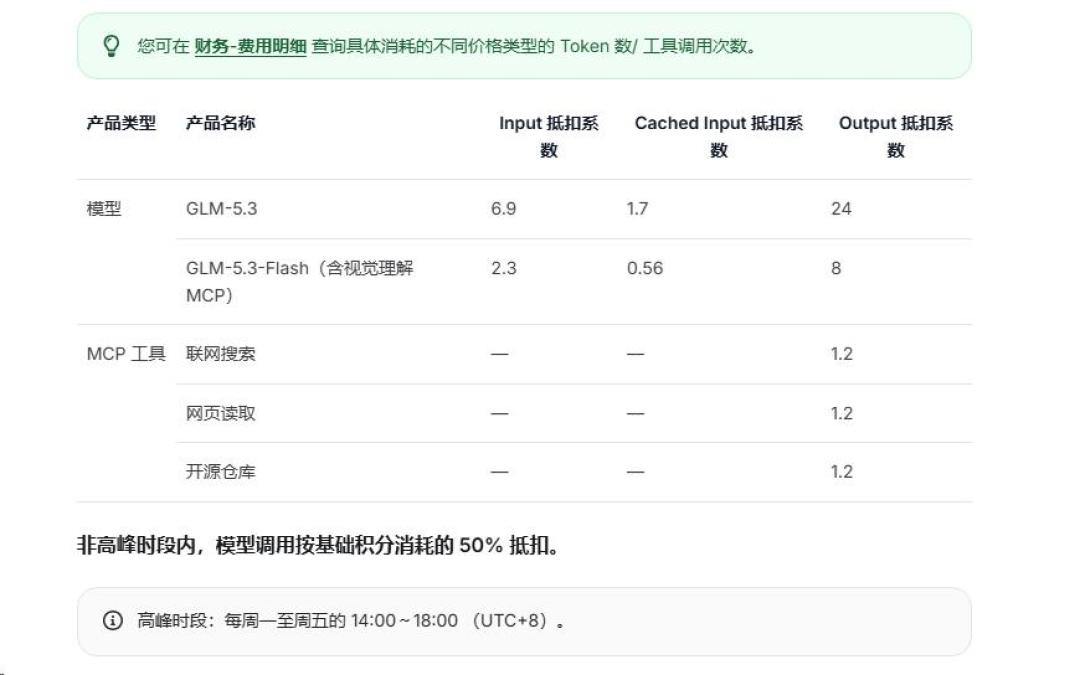Click the Cached Input 抵扣系数 header
This screenshot has height=675, width=1080.
[x=718, y=136]
